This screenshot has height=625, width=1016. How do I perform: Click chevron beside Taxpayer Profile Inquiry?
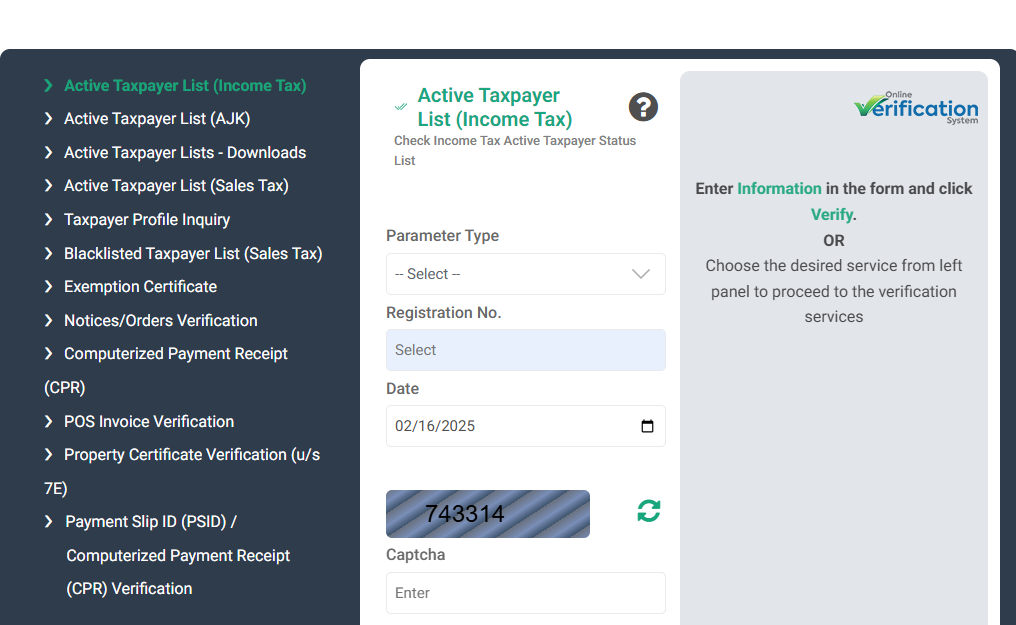tap(49, 220)
